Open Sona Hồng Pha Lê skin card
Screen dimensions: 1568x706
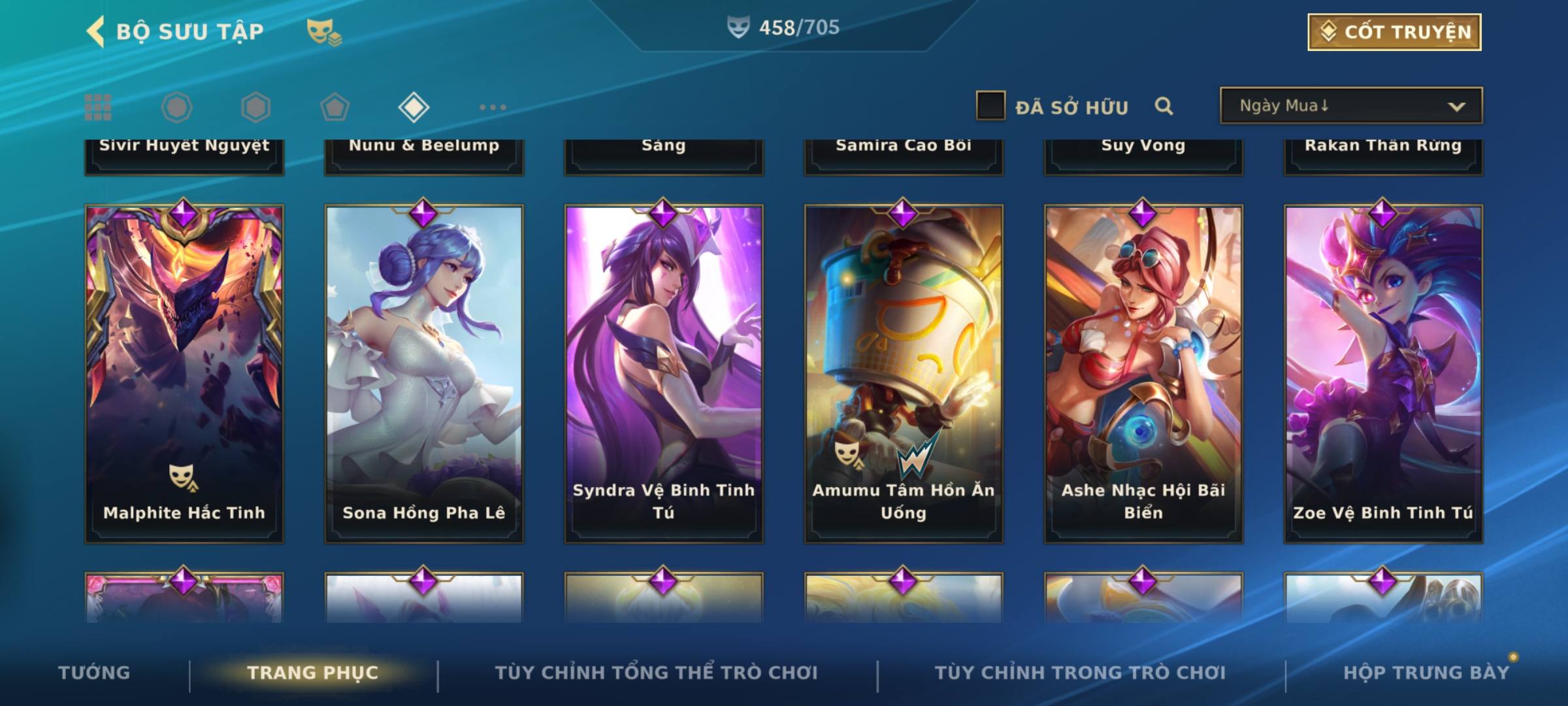click(424, 374)
